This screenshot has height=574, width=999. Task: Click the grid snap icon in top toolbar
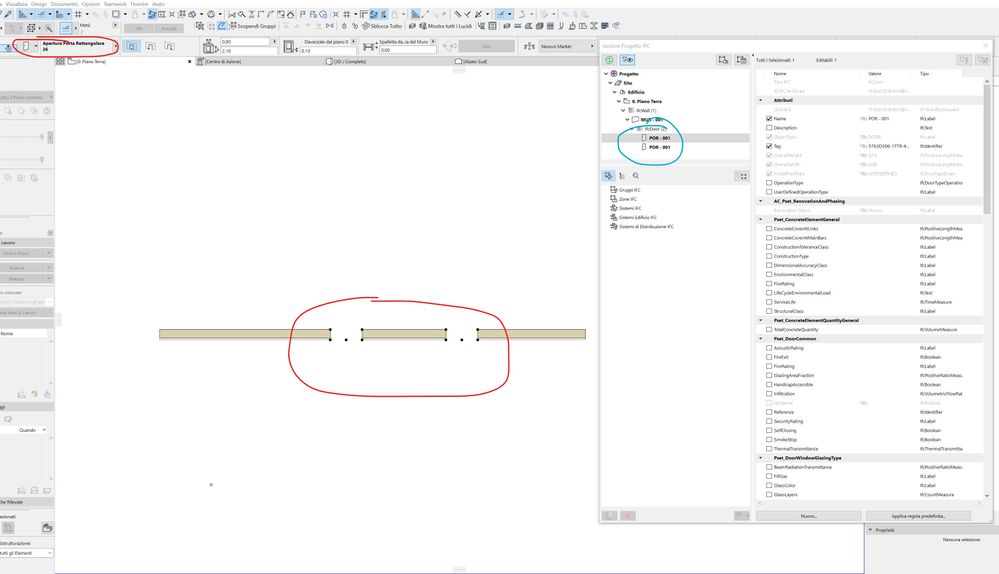(x=78, y=14)
